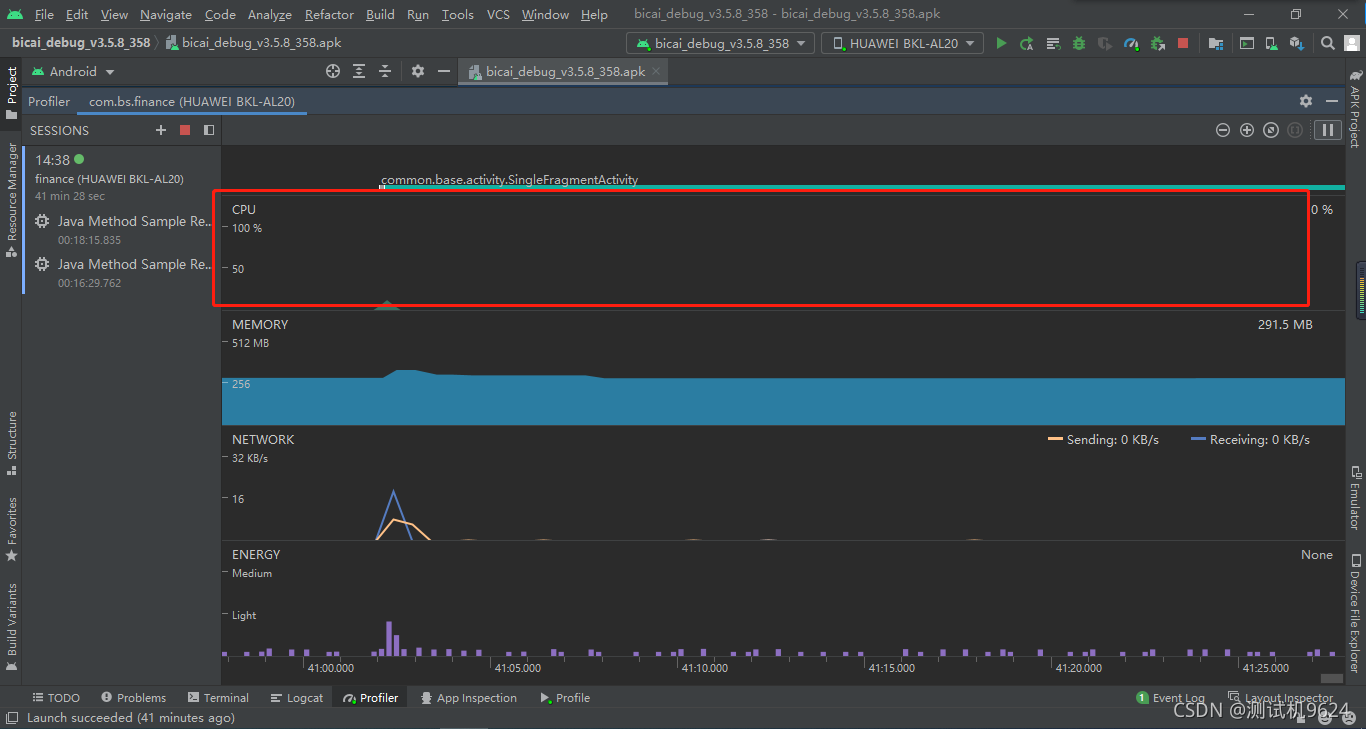Image resolution: width=1366 pixels, height=729 pixels.
Task: Click the 41:10.000 timeline axis label
Action: (705, 668)
